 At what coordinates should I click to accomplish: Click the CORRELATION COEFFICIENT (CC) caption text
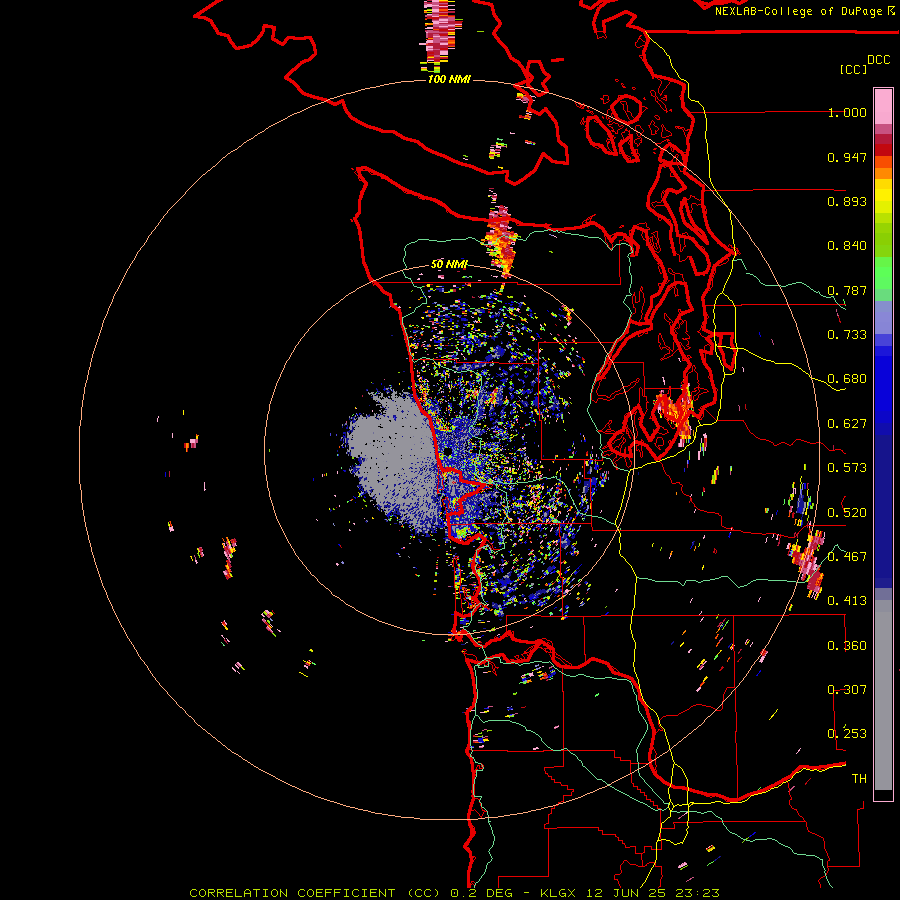(315, 893)
